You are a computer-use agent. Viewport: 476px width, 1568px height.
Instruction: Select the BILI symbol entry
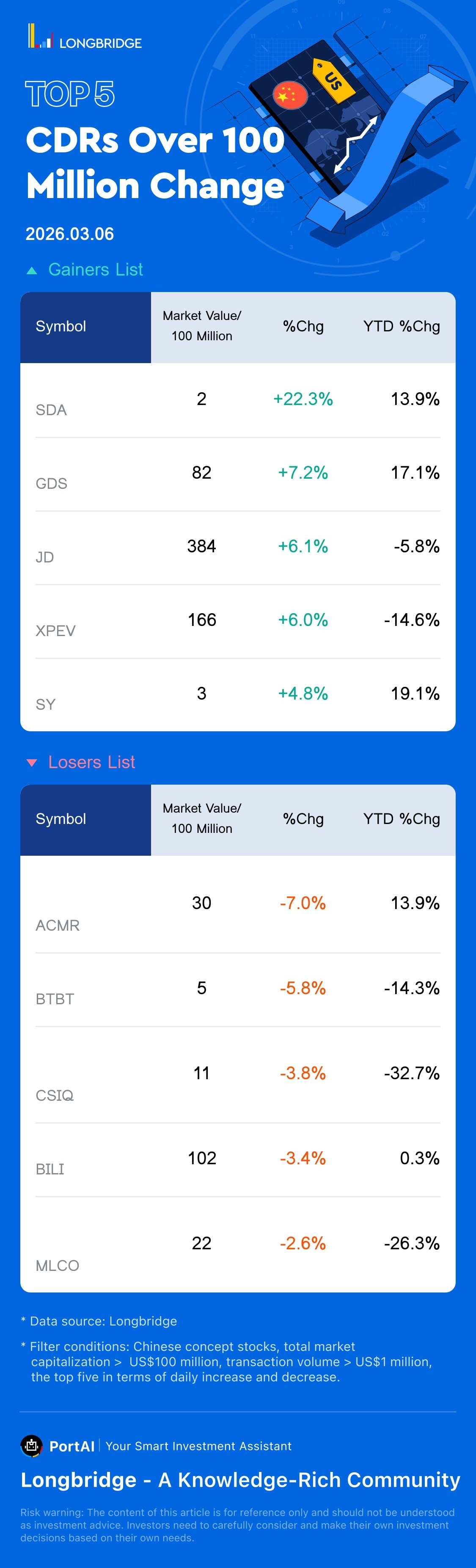pos(50,1168)
